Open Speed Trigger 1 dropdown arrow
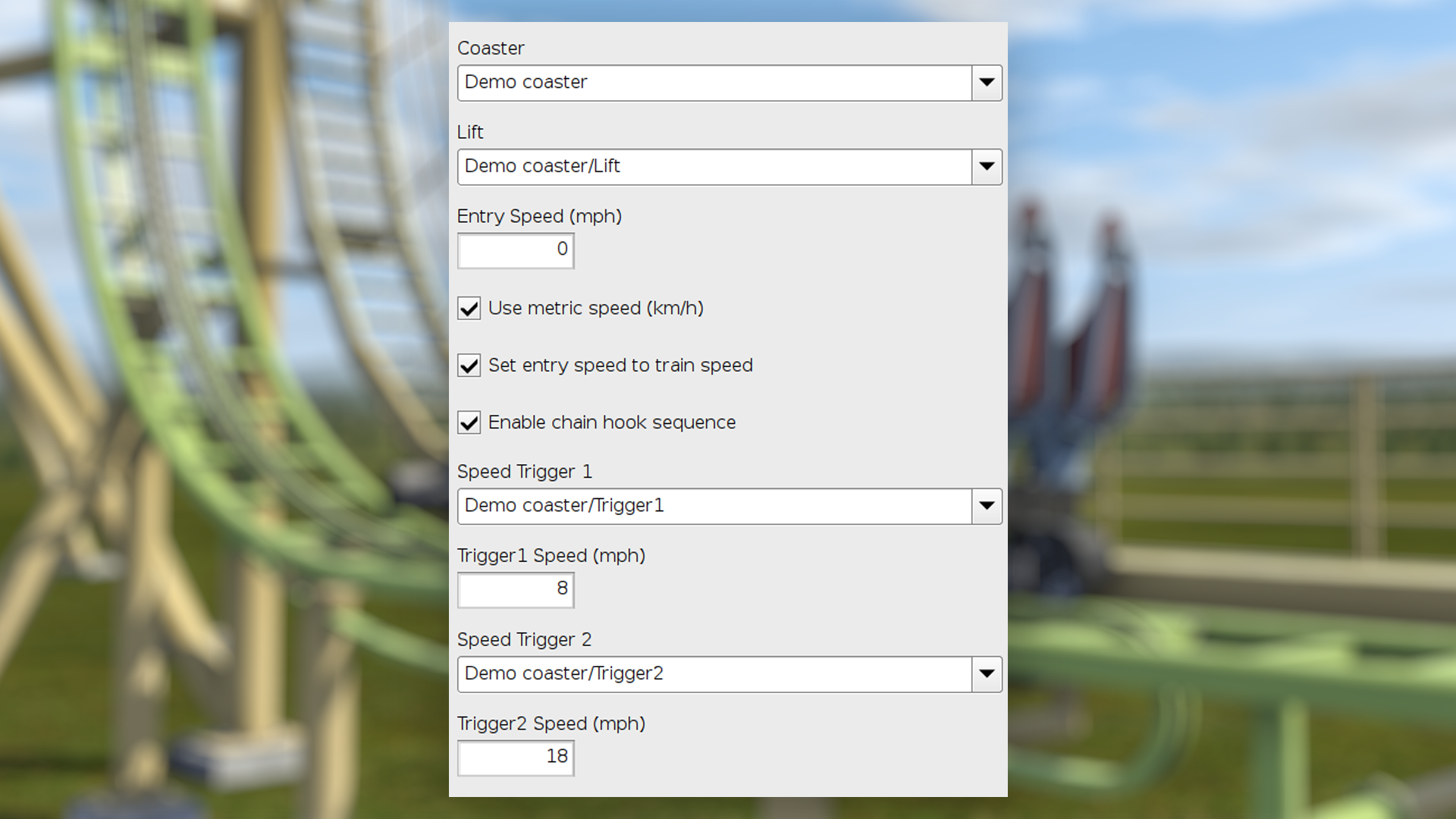Screen dimensions: 1456x819 click(x=987, y=506)
